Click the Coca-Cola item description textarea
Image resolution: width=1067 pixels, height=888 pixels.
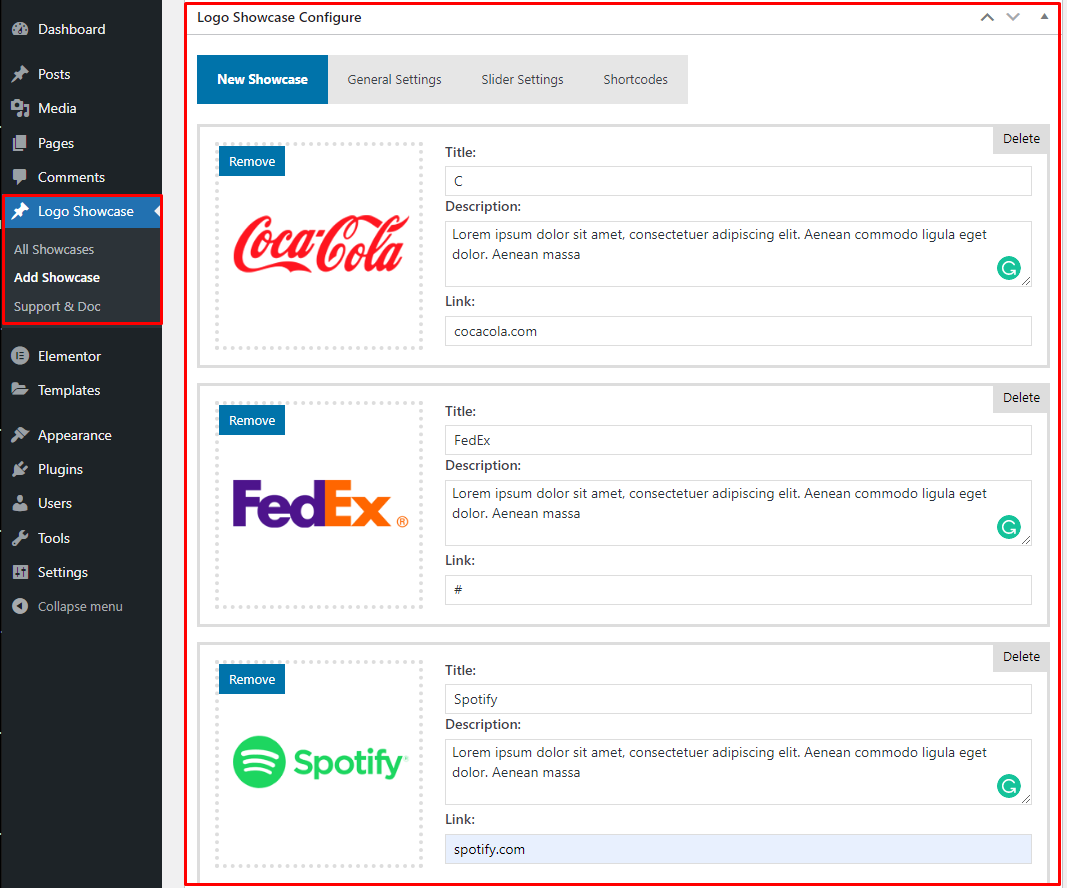click(x=738, y=254)
